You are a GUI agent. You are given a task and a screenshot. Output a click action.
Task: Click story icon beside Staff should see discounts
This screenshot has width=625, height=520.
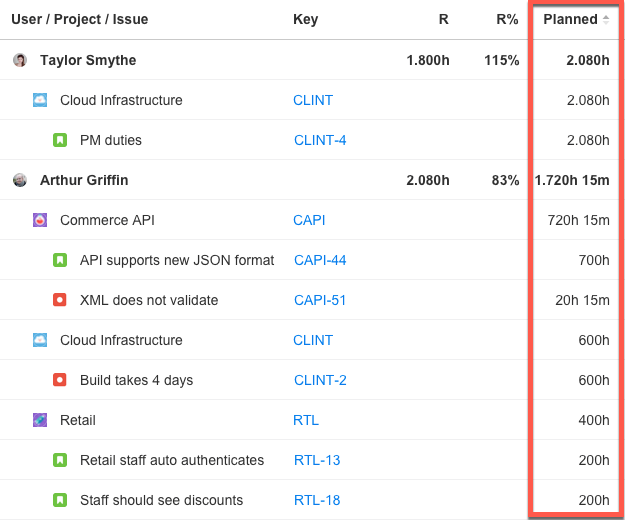(60, 500)
